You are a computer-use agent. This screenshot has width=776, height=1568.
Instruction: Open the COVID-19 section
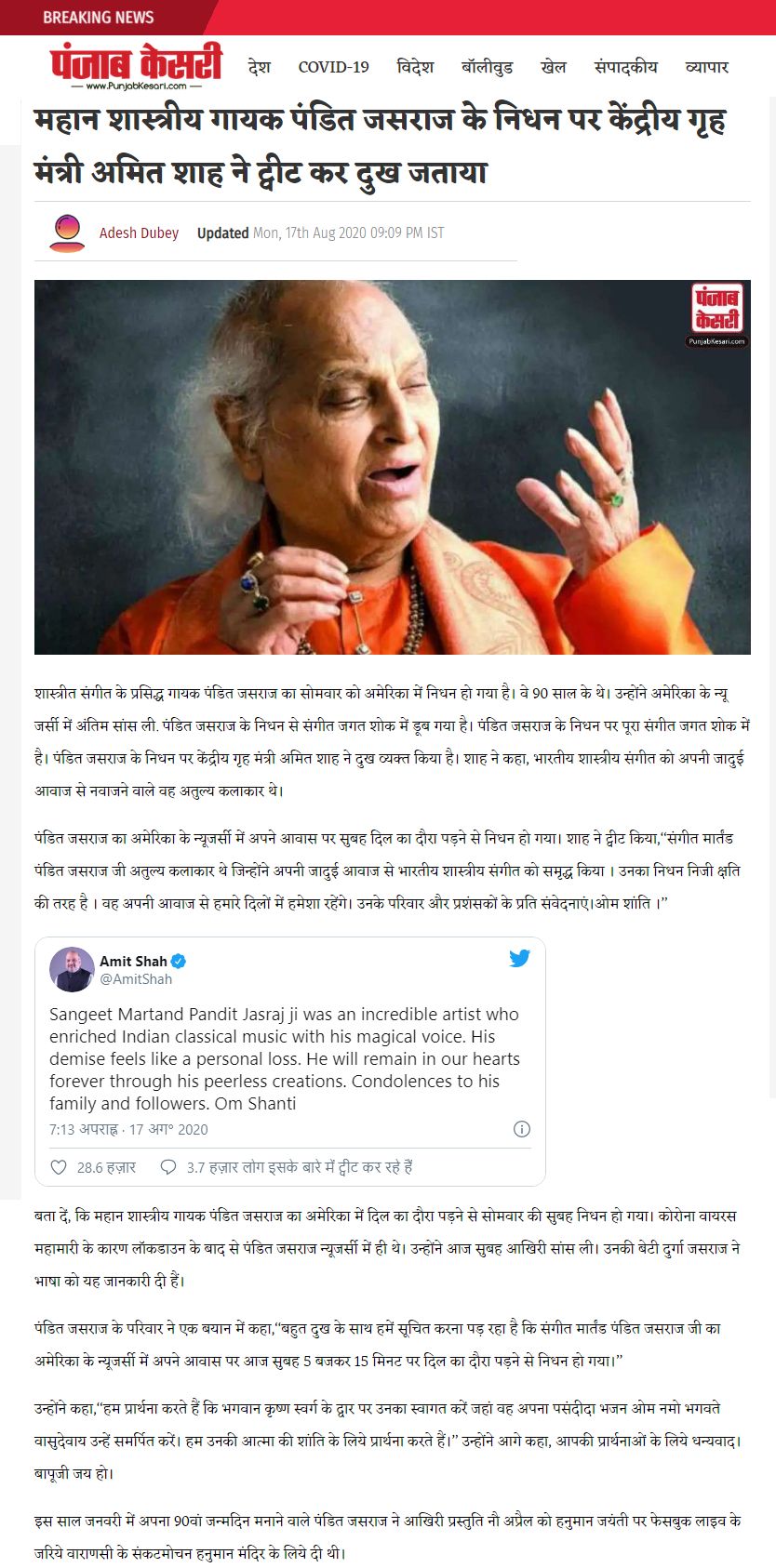coord(333,67)
